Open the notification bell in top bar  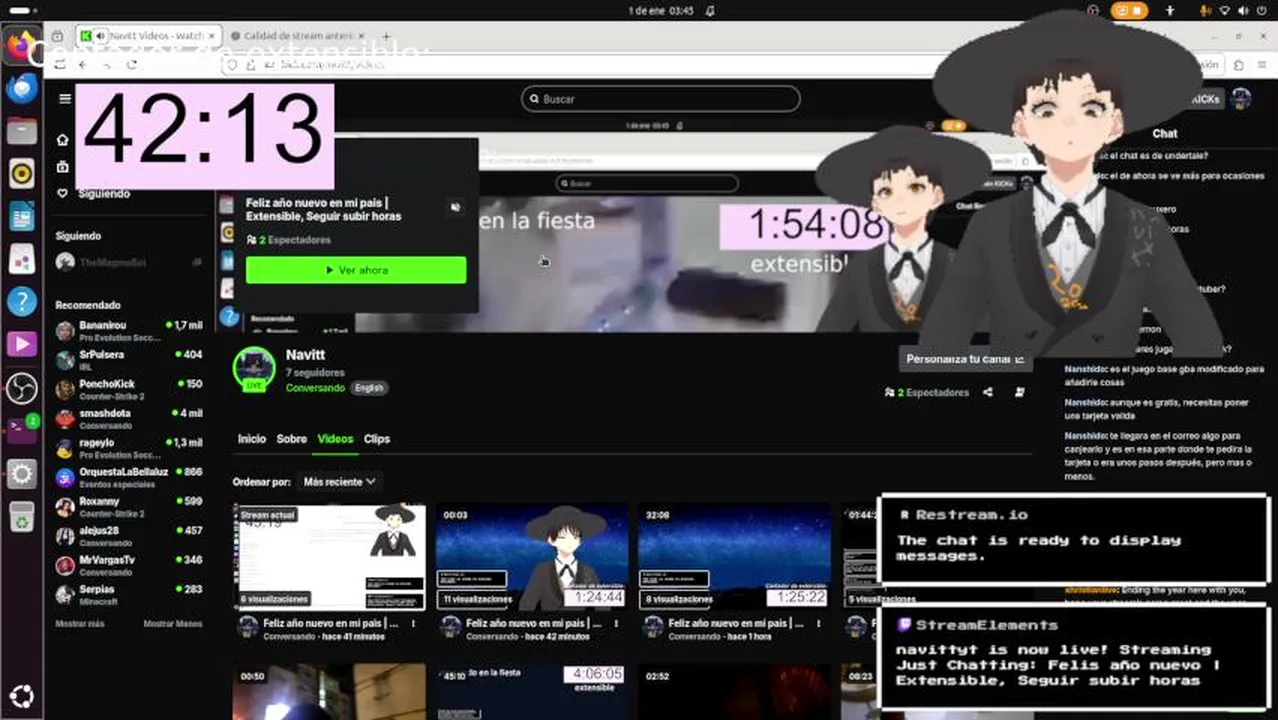(711, 10)
